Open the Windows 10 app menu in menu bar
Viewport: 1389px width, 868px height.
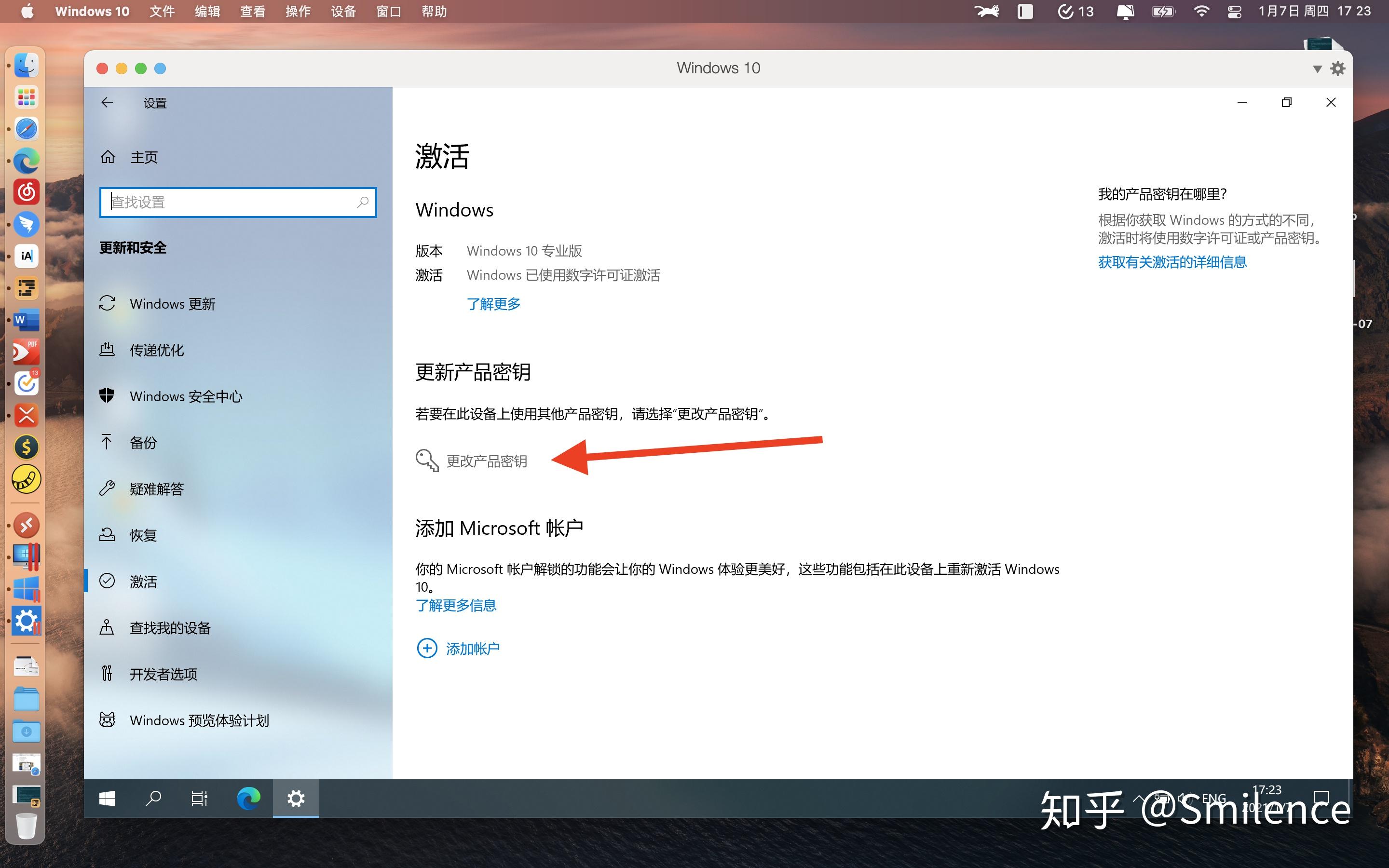(93, 12)
